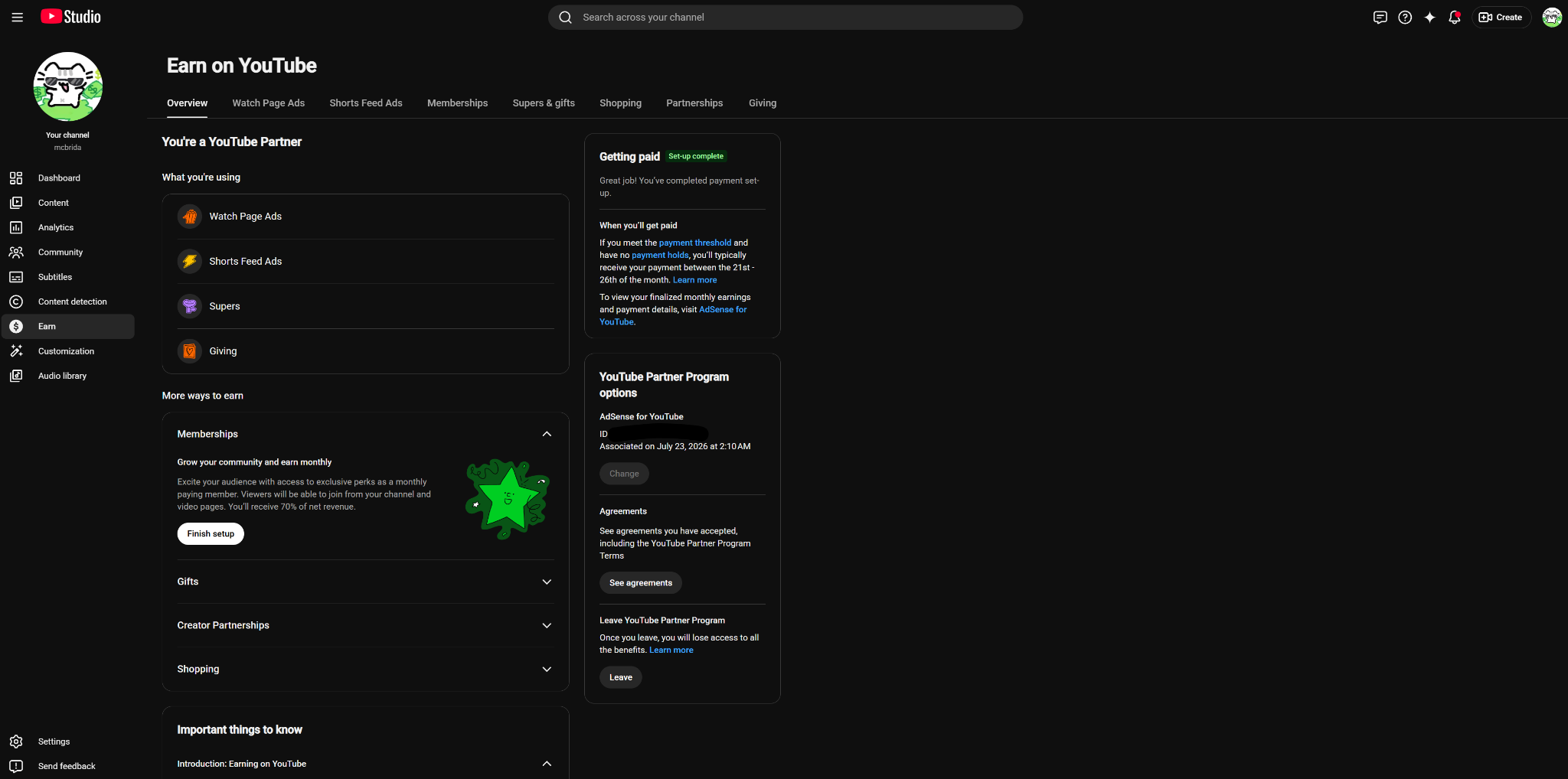Go to Dashboard via its sidebar icon
The width and height of the screenshot is (1568, 779).
(x=16, y=178)
